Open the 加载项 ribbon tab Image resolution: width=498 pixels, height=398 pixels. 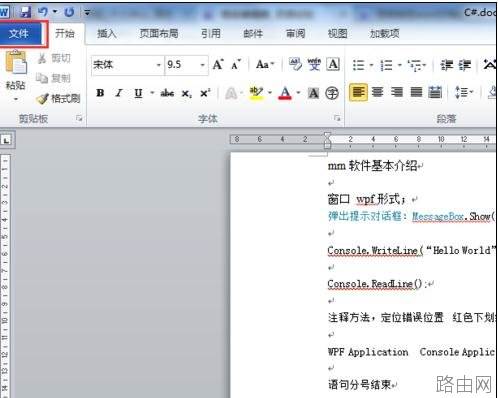point(384,33)
